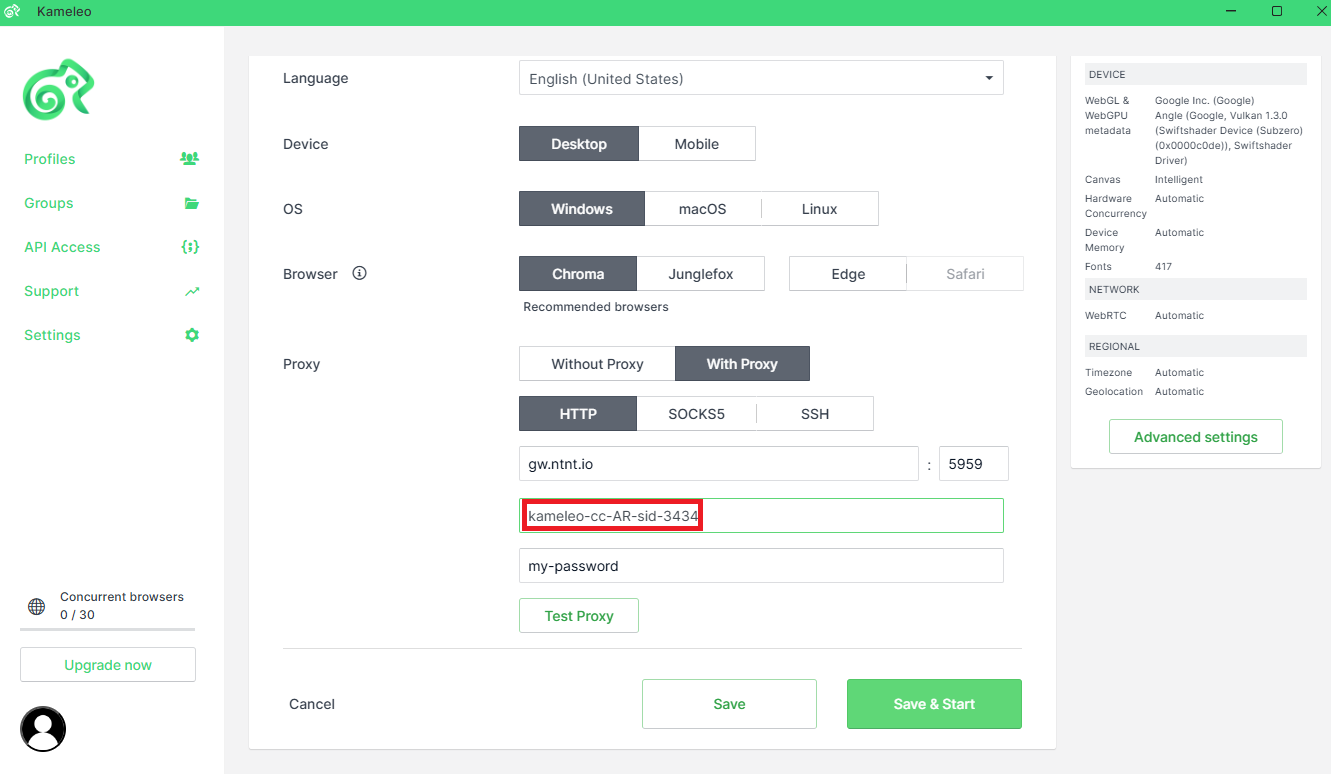Open the Profiles menu item

click(49, 159)
